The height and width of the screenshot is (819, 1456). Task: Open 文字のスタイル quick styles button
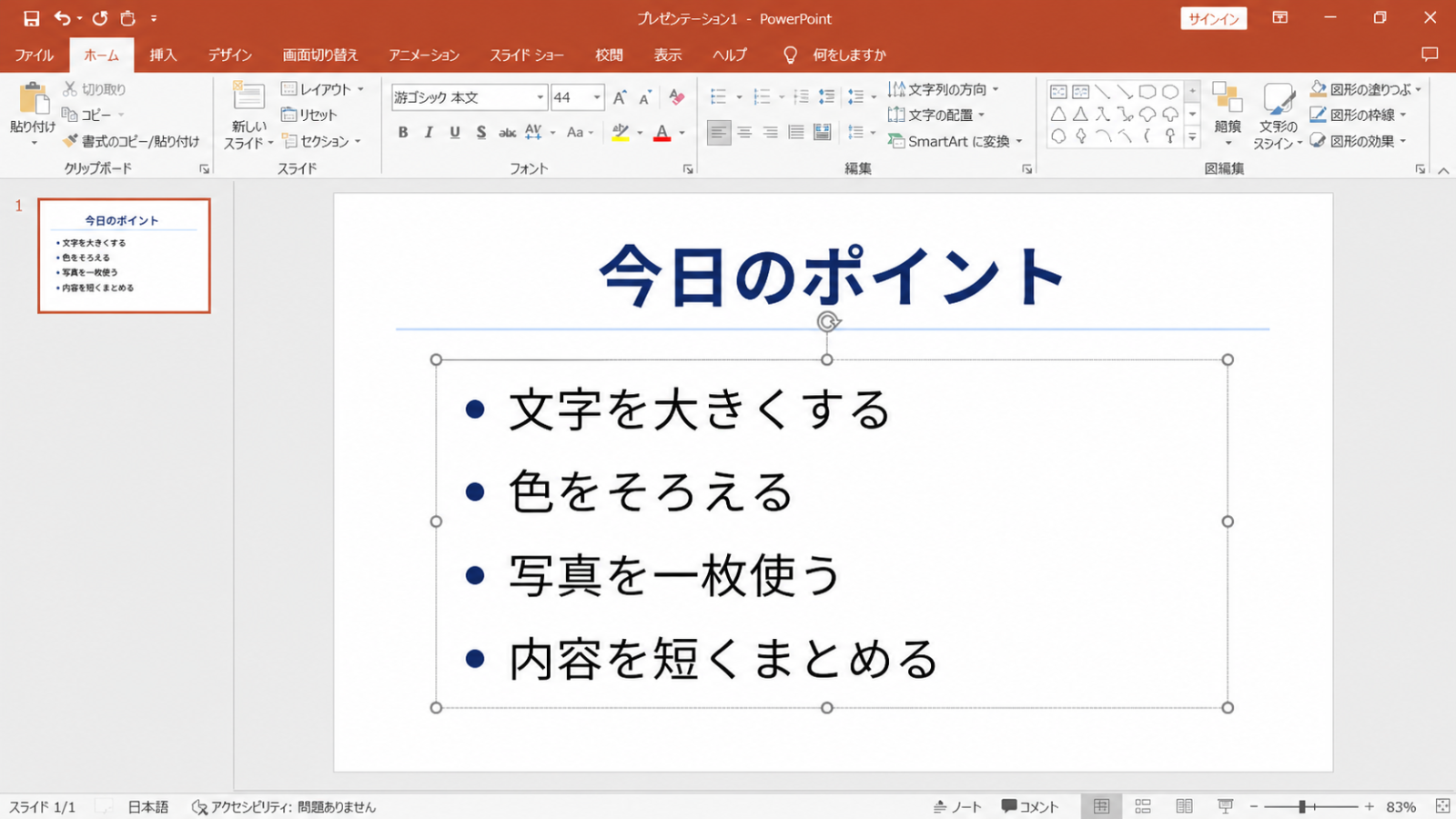[x=1278, y=116]
